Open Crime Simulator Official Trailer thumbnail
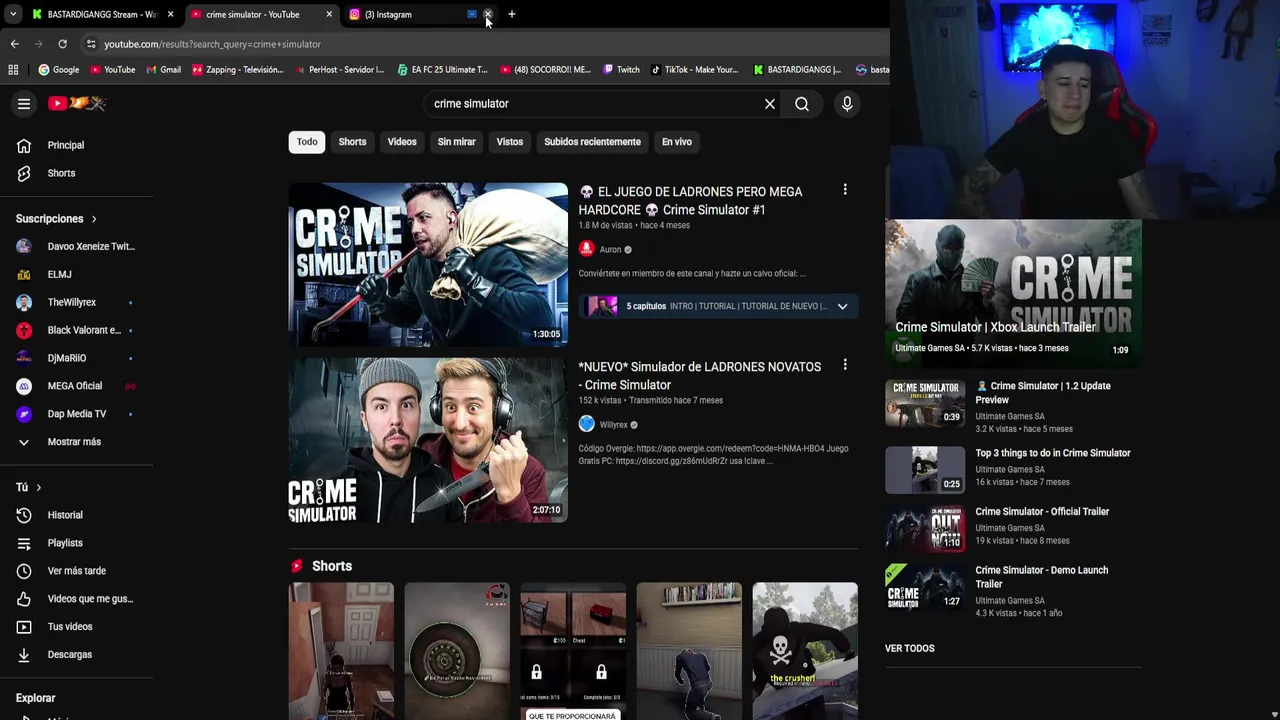The image size is (1280, 720). (x=925, y=528)
